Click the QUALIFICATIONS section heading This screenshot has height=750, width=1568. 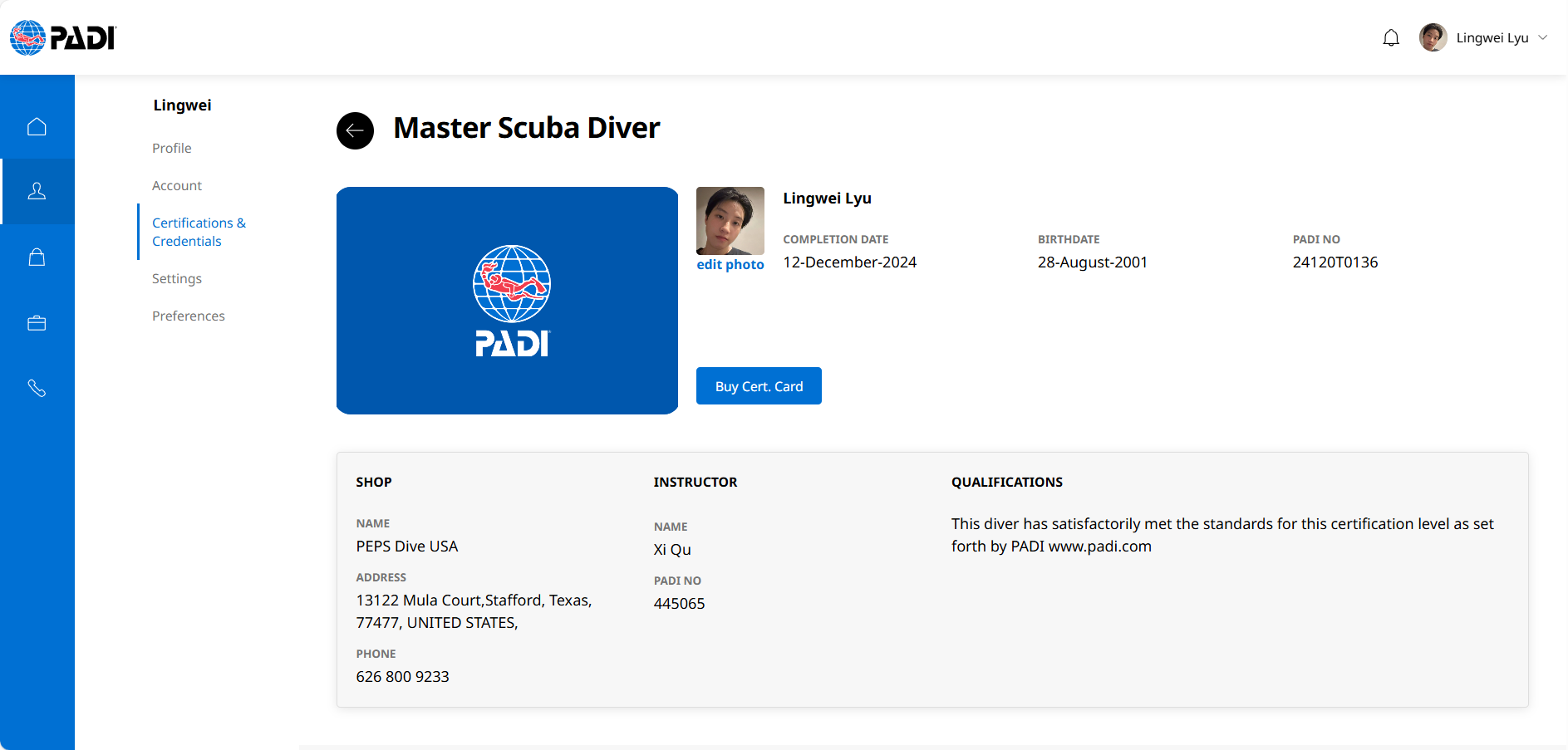(1007, 483)
